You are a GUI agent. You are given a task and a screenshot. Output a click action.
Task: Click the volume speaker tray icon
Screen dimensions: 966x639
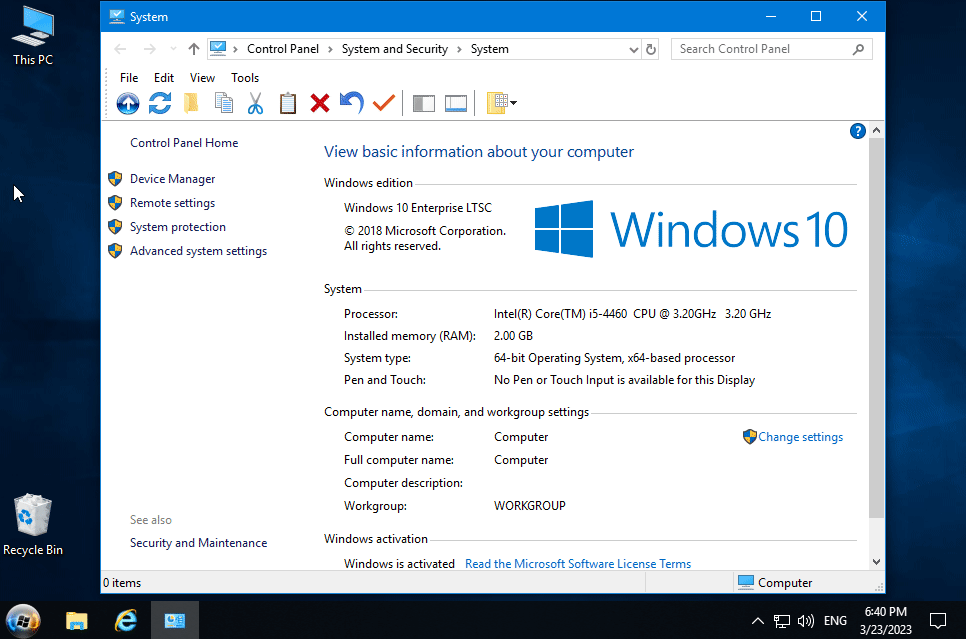[806, 621]
